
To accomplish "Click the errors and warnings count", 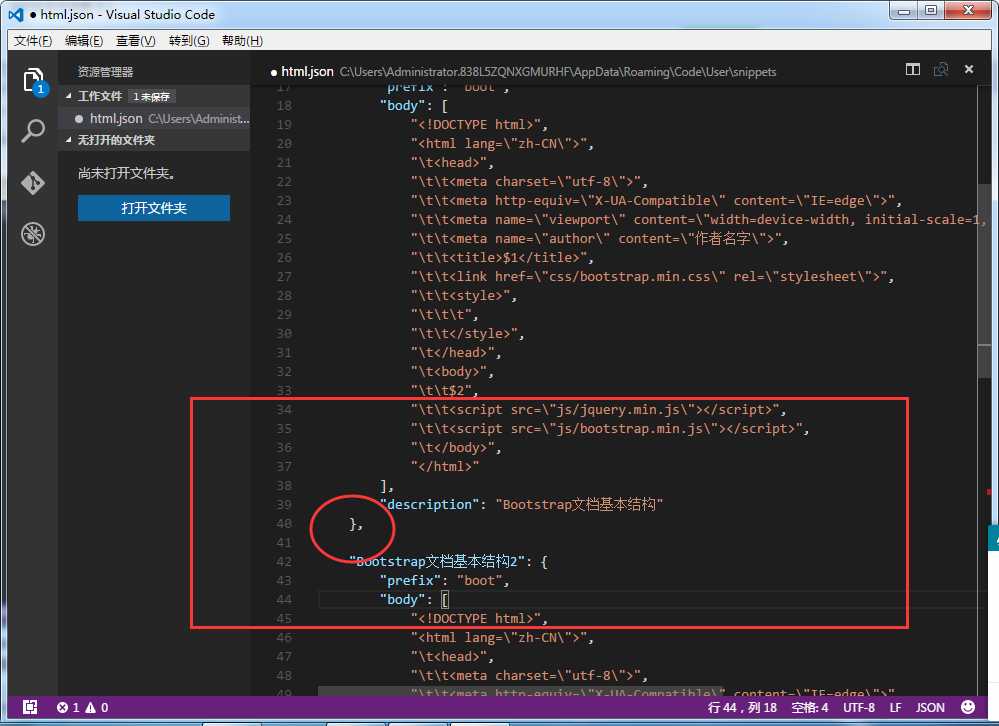I will click(x=82, y=707).
